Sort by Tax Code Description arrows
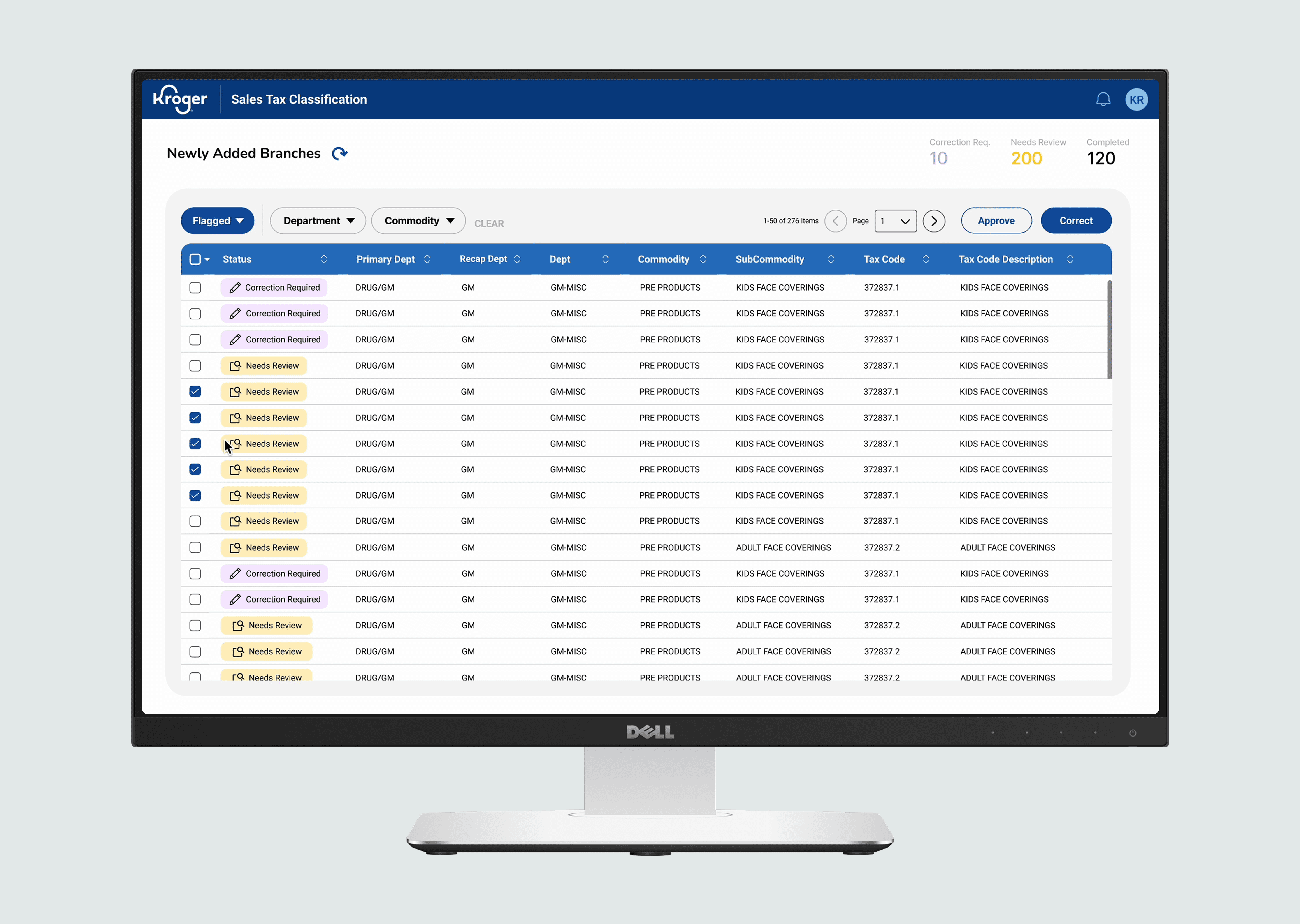Screen dimensions: 1300x924 tap(1070, 259)
